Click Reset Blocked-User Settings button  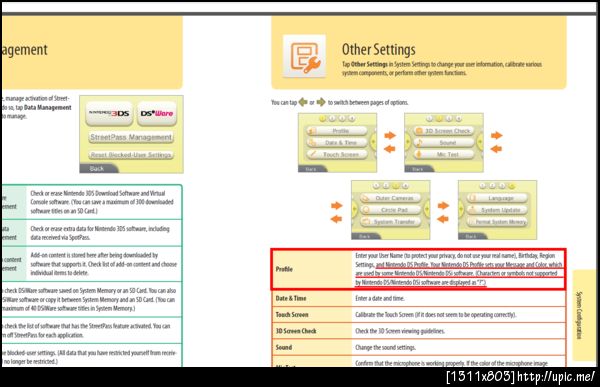pos(131,155)
